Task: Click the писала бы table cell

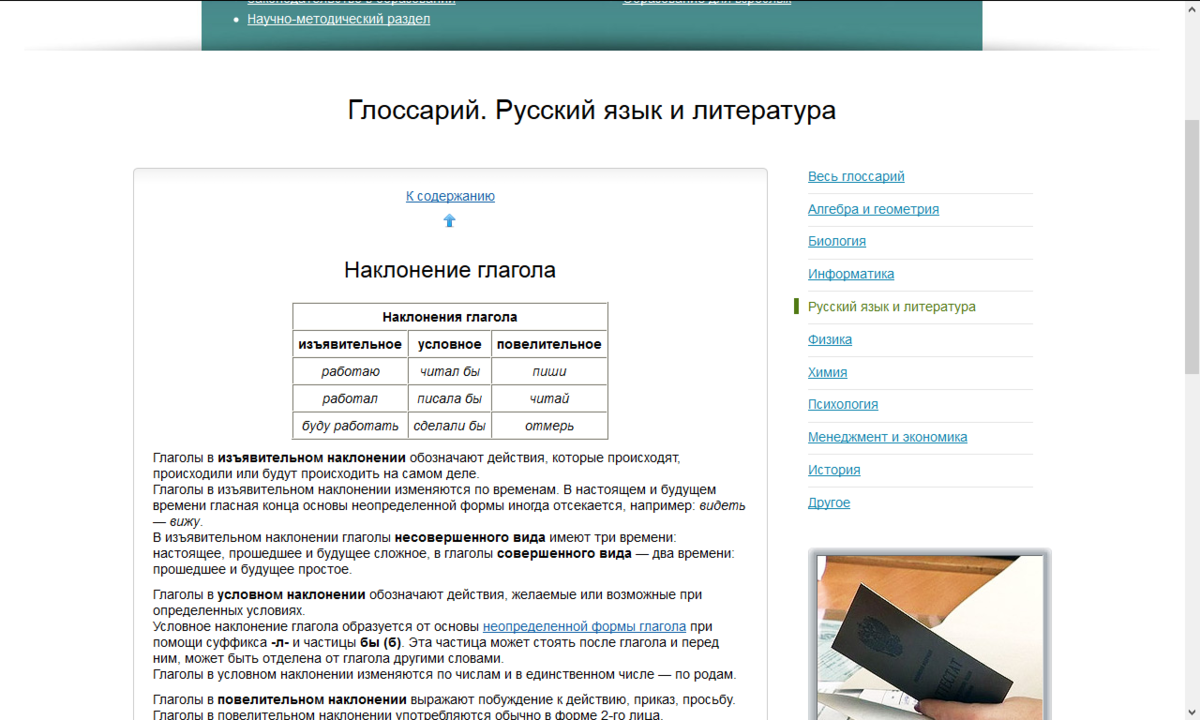Action: (x=450, y=398)
